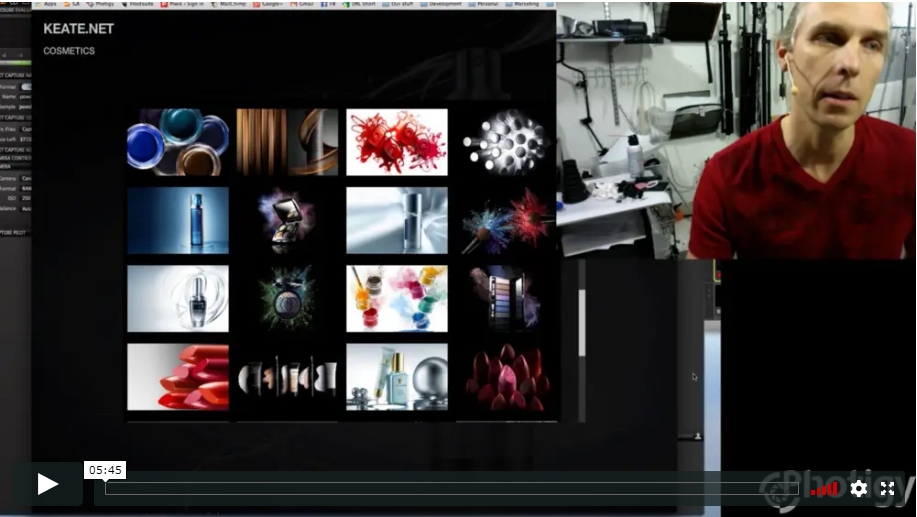Open the Gmail bookmark

click(x=301, y=4)
